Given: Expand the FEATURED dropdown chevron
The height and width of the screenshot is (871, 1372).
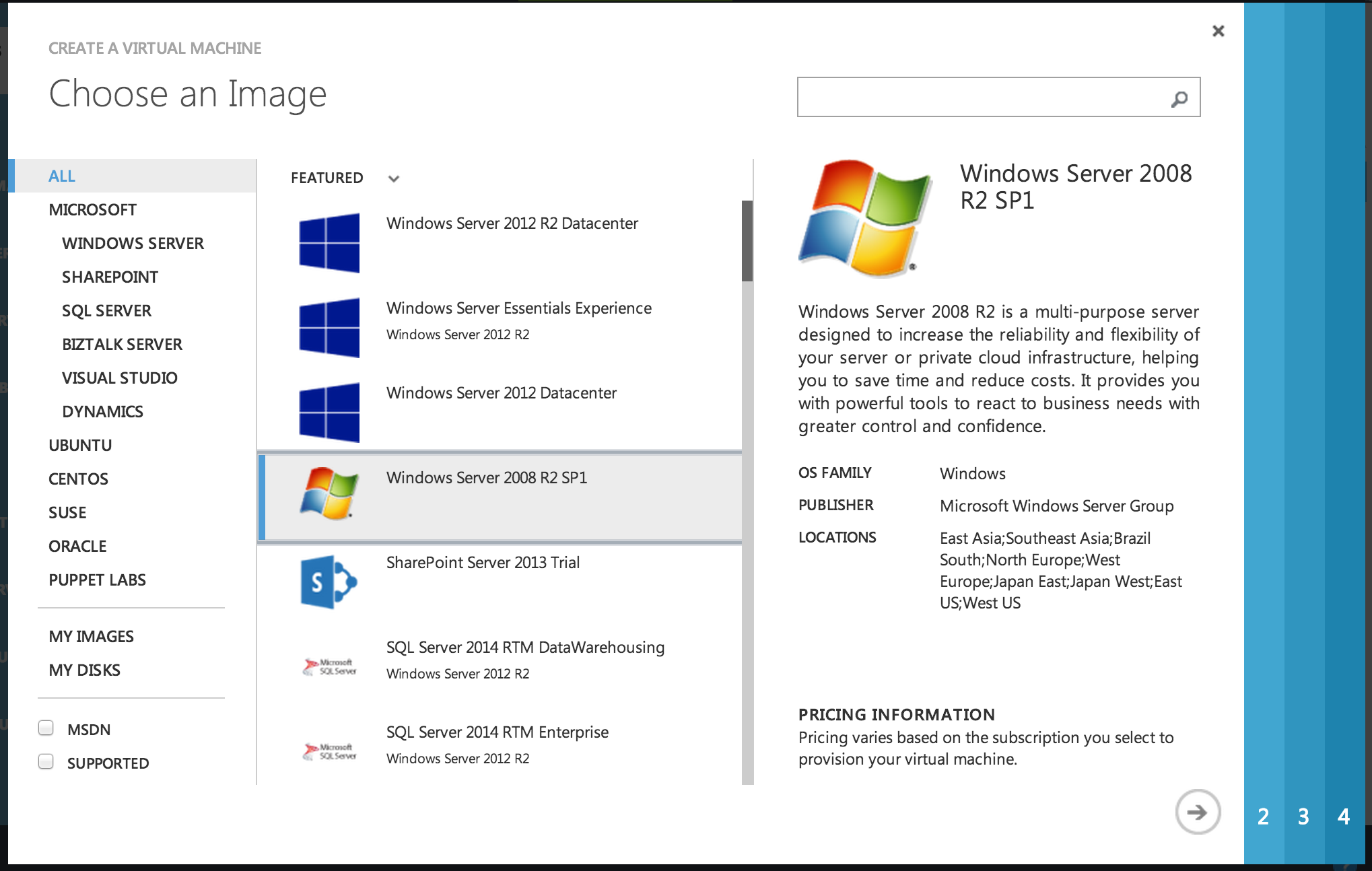Looking at the screenshot, I should pos(394,178).
